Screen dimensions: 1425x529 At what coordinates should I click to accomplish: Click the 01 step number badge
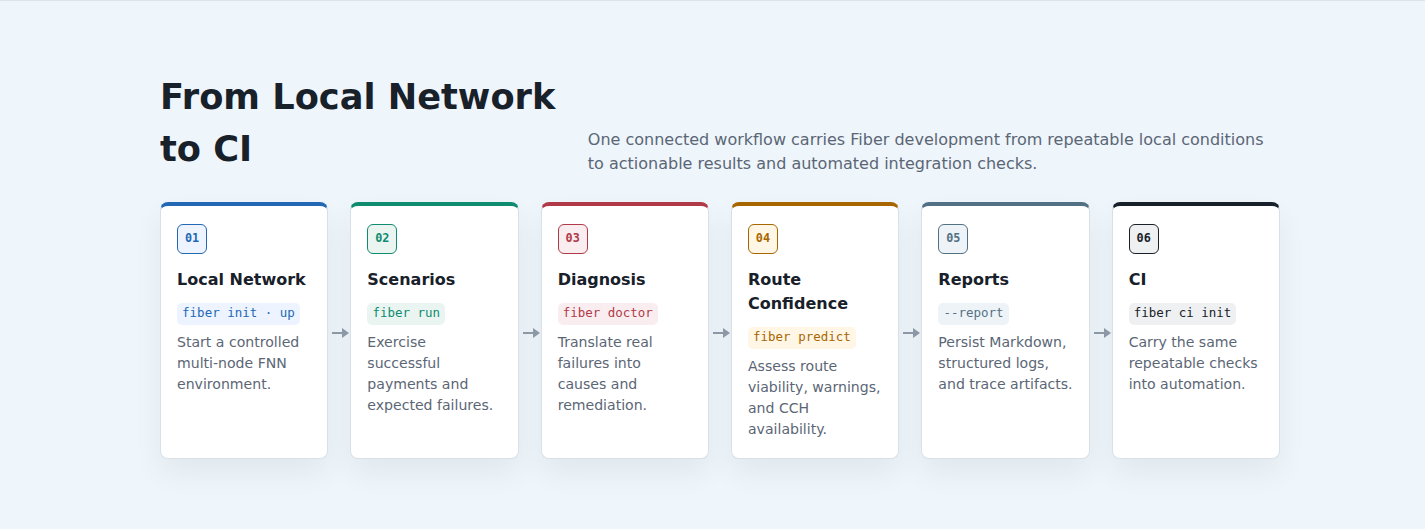pos(192,239)
